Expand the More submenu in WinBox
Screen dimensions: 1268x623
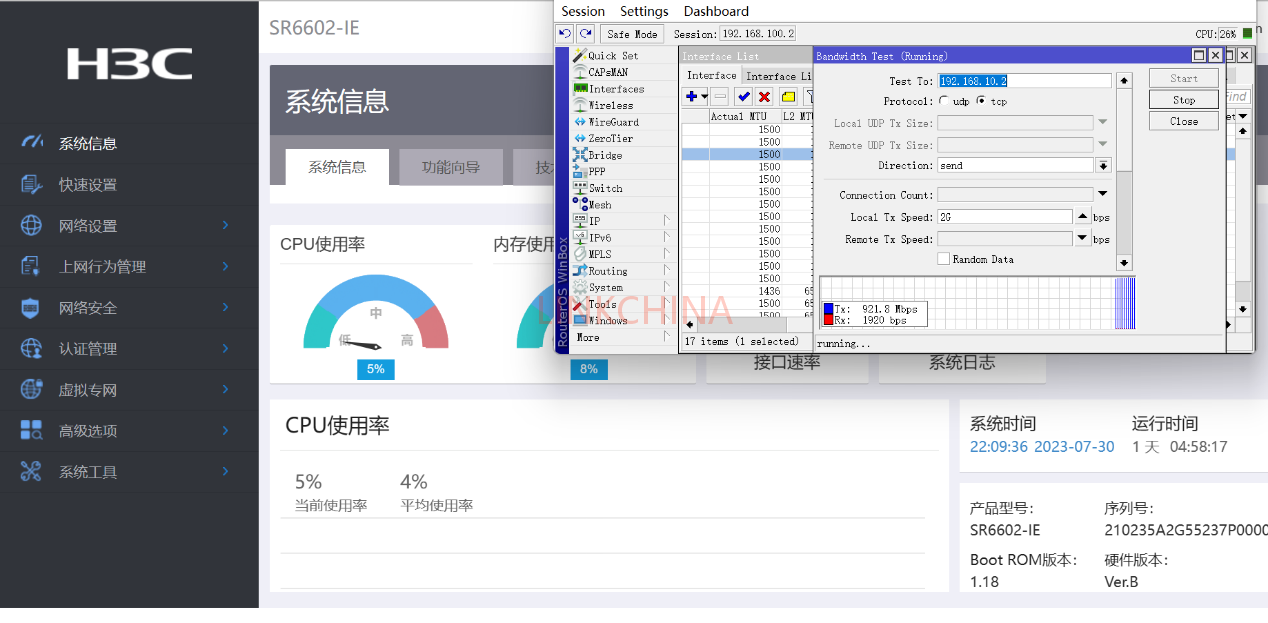(x=667, y=337)
